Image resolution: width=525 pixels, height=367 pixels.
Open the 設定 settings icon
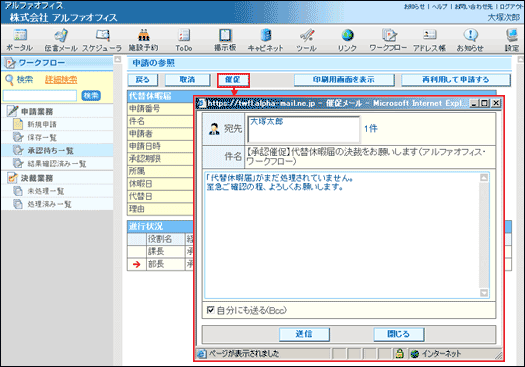click(512, 35)
